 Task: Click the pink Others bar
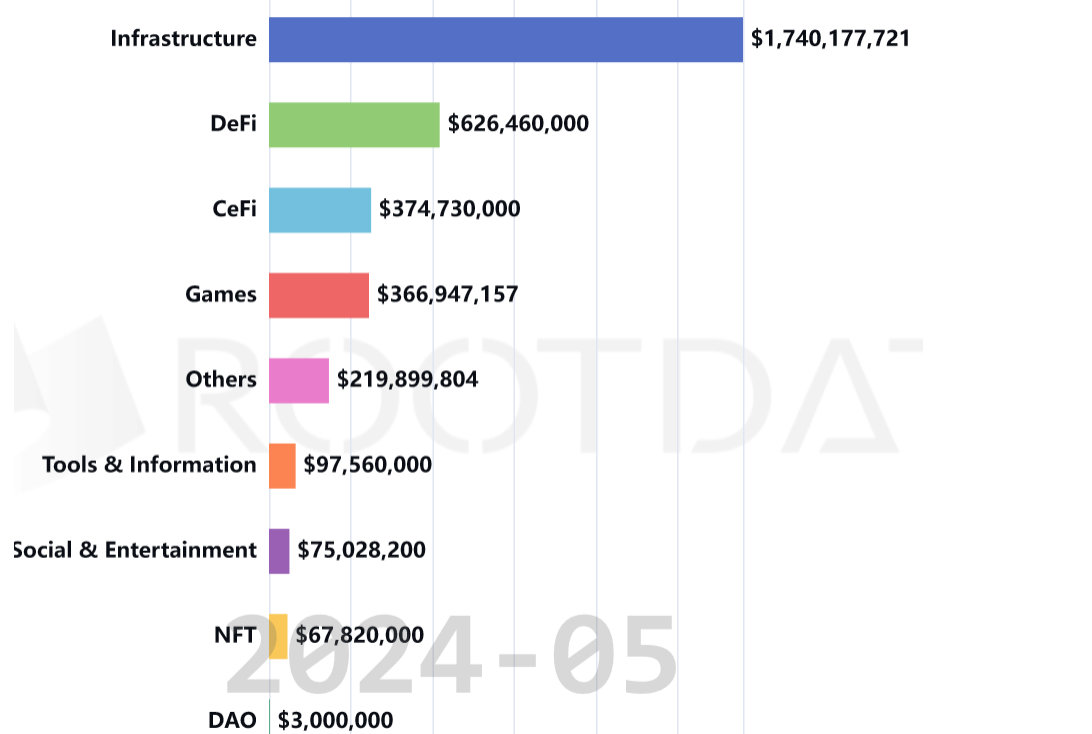point(299,380)
